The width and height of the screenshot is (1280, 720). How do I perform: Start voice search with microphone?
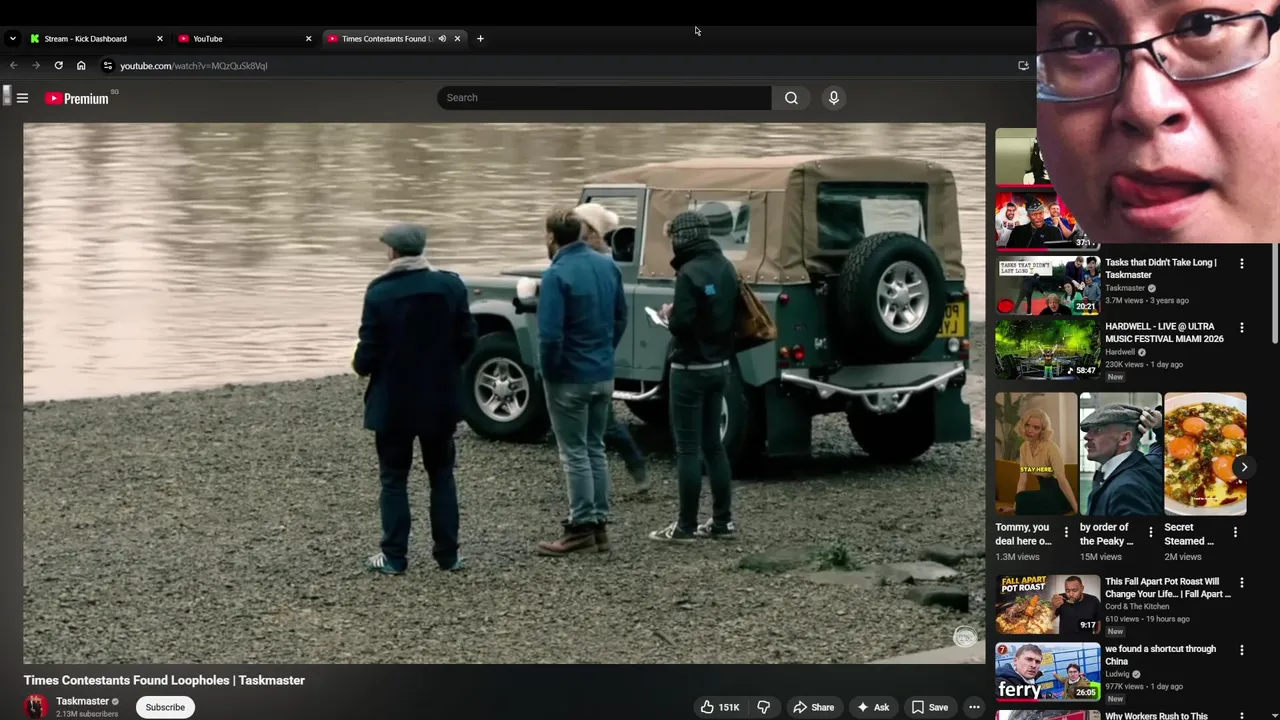833,97
